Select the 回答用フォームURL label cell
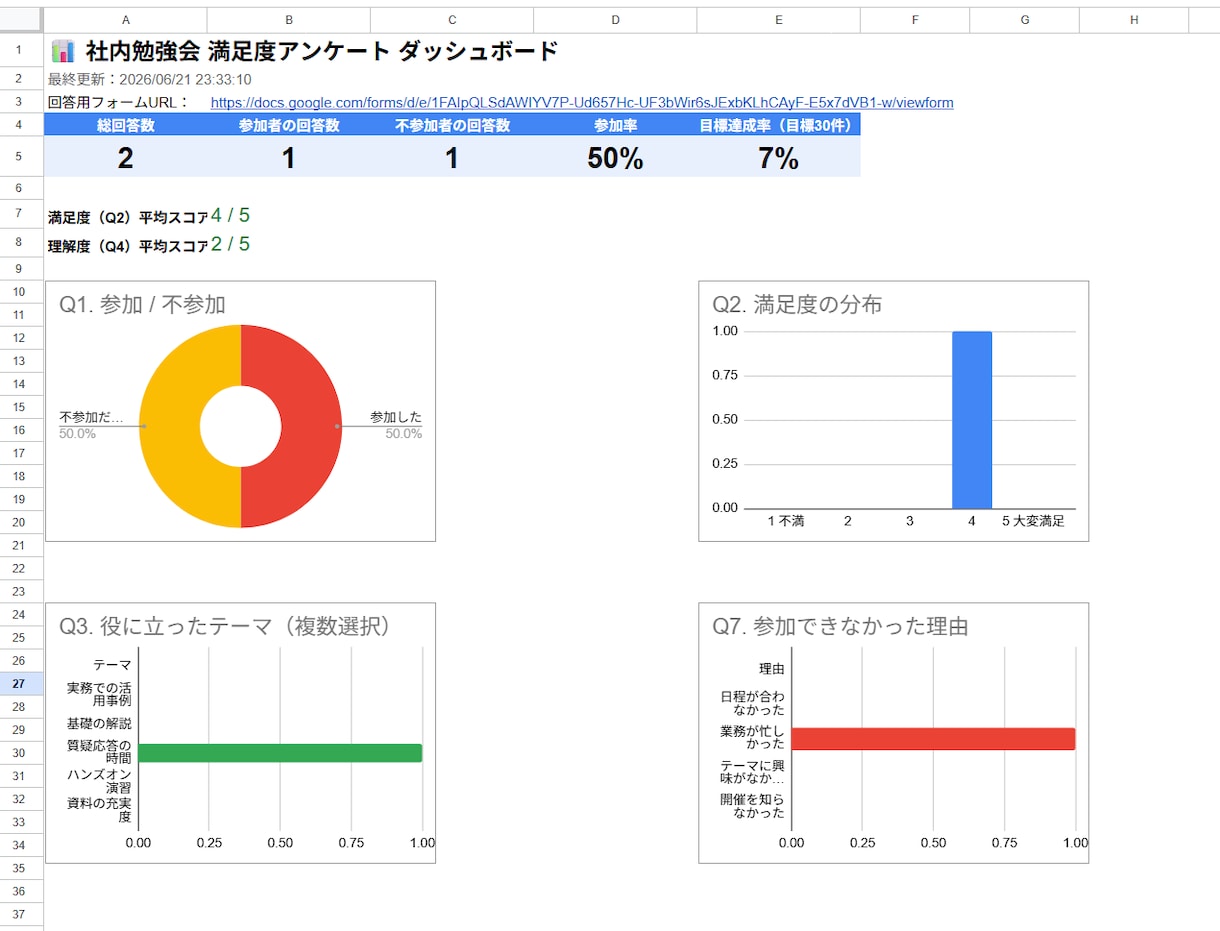This screenshot has height=931, width=1220. click(118, 102)
